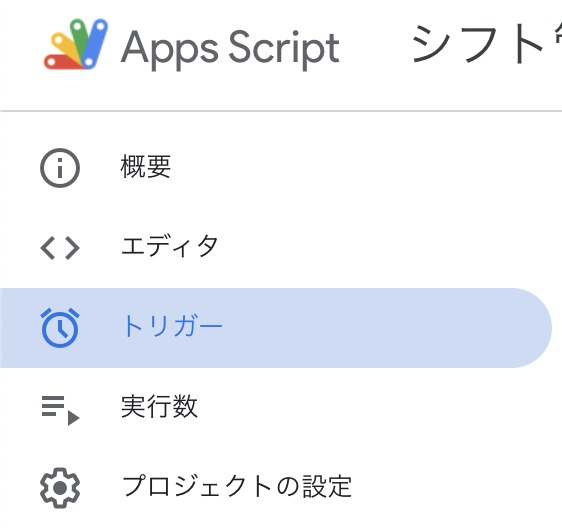Open the Apps Script home text link
This screenshot has height=532, width=562.
(230, 48)
